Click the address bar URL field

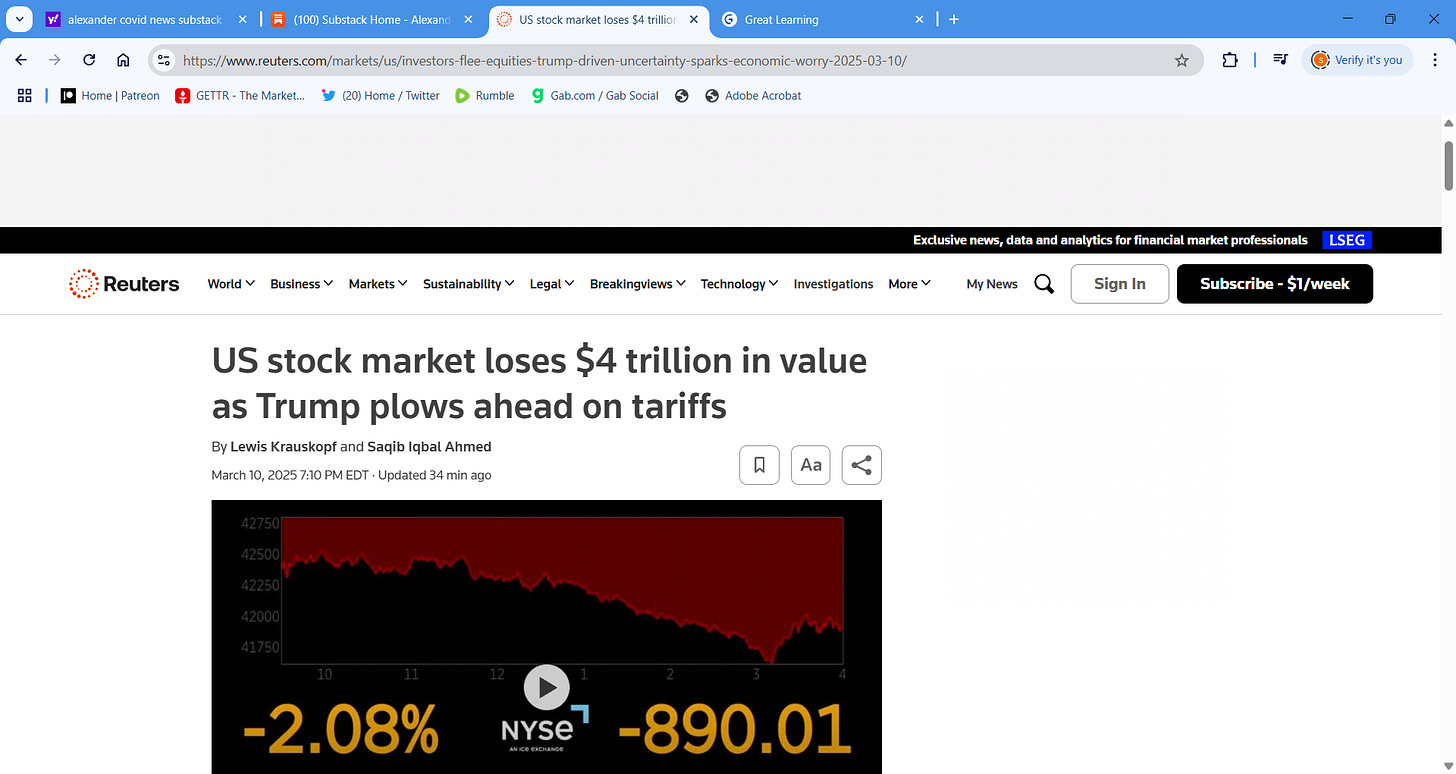click(675, 60)
